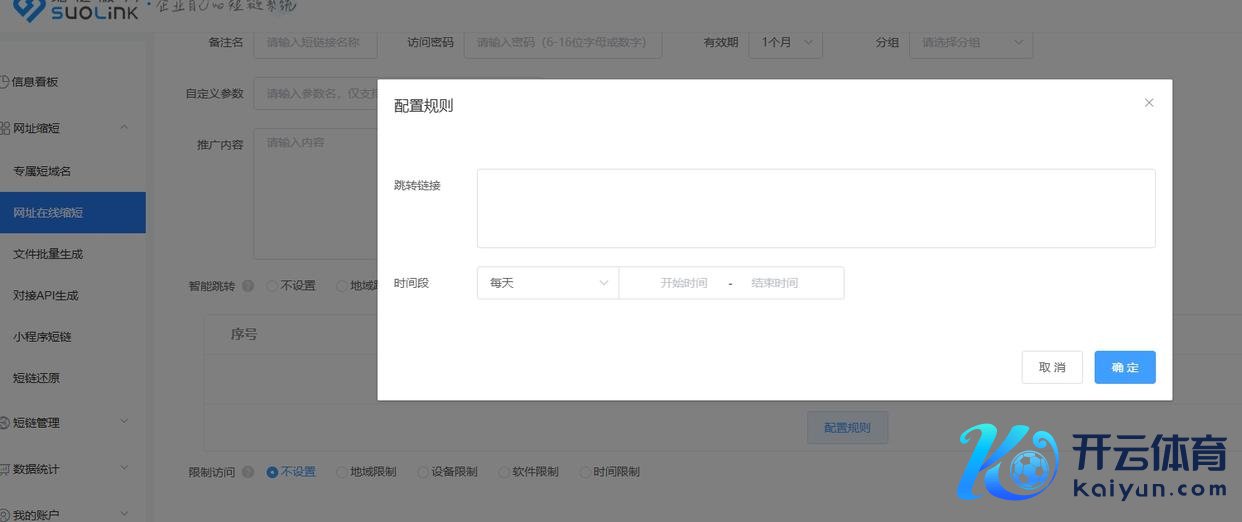Close the 配置规则 dialog with the X icon
Image resolution: width=1242 pixels, height=522 pixels.
tap(1149, 103)
